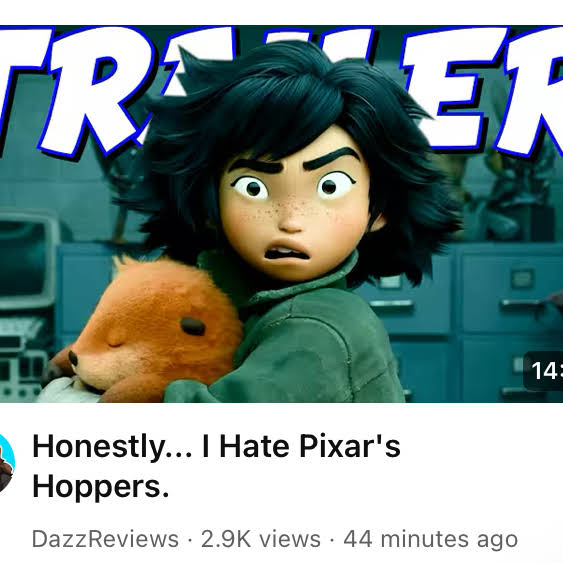Click the DazzReviews channel name
Viewport: 563px width, 563px height.
(x=105, y=539)
